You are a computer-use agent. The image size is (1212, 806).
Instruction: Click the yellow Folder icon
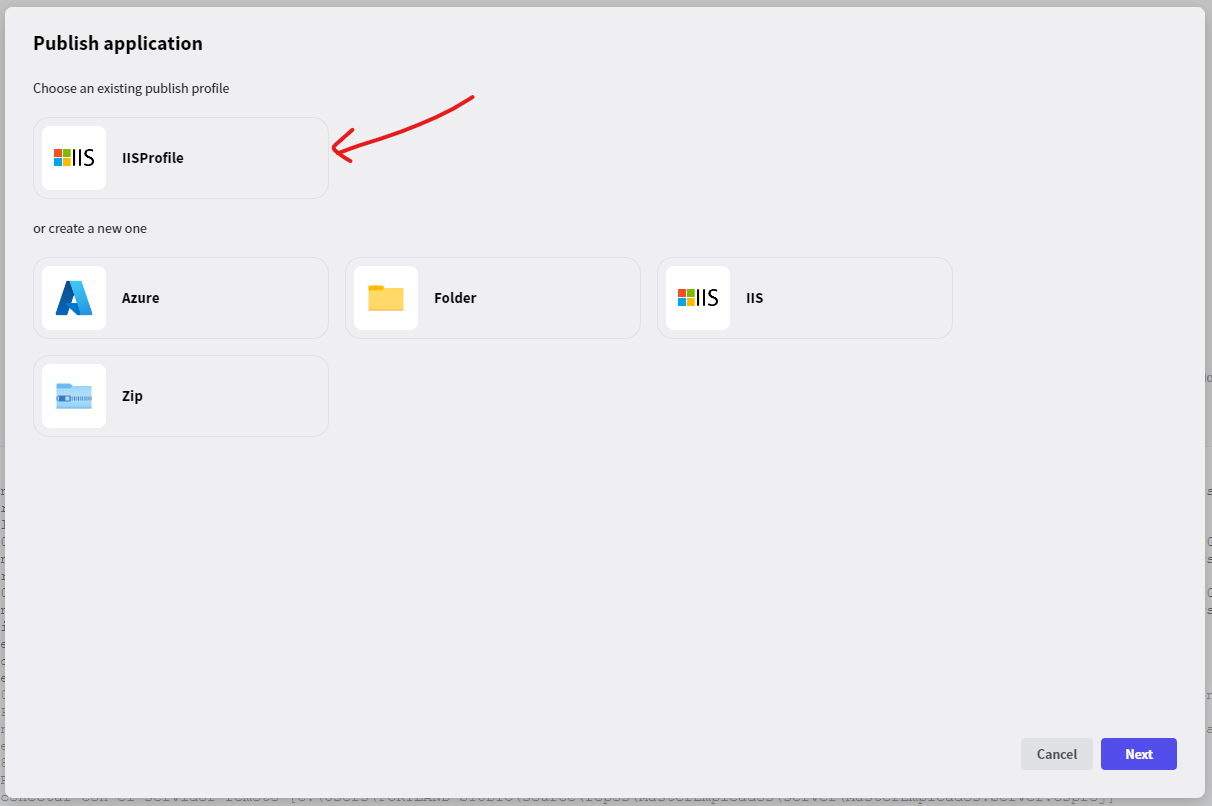tap(386, 298)
